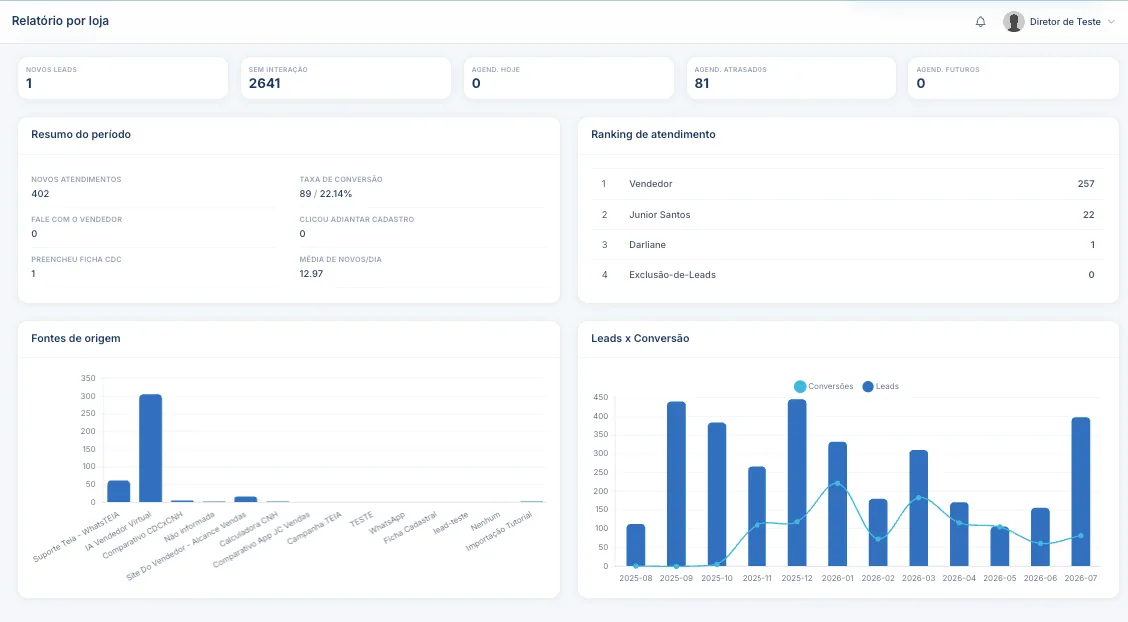Click the Preencheu Ficha CDC label
The height and width of the screenshot is (622, 1128).
(76, 260)
